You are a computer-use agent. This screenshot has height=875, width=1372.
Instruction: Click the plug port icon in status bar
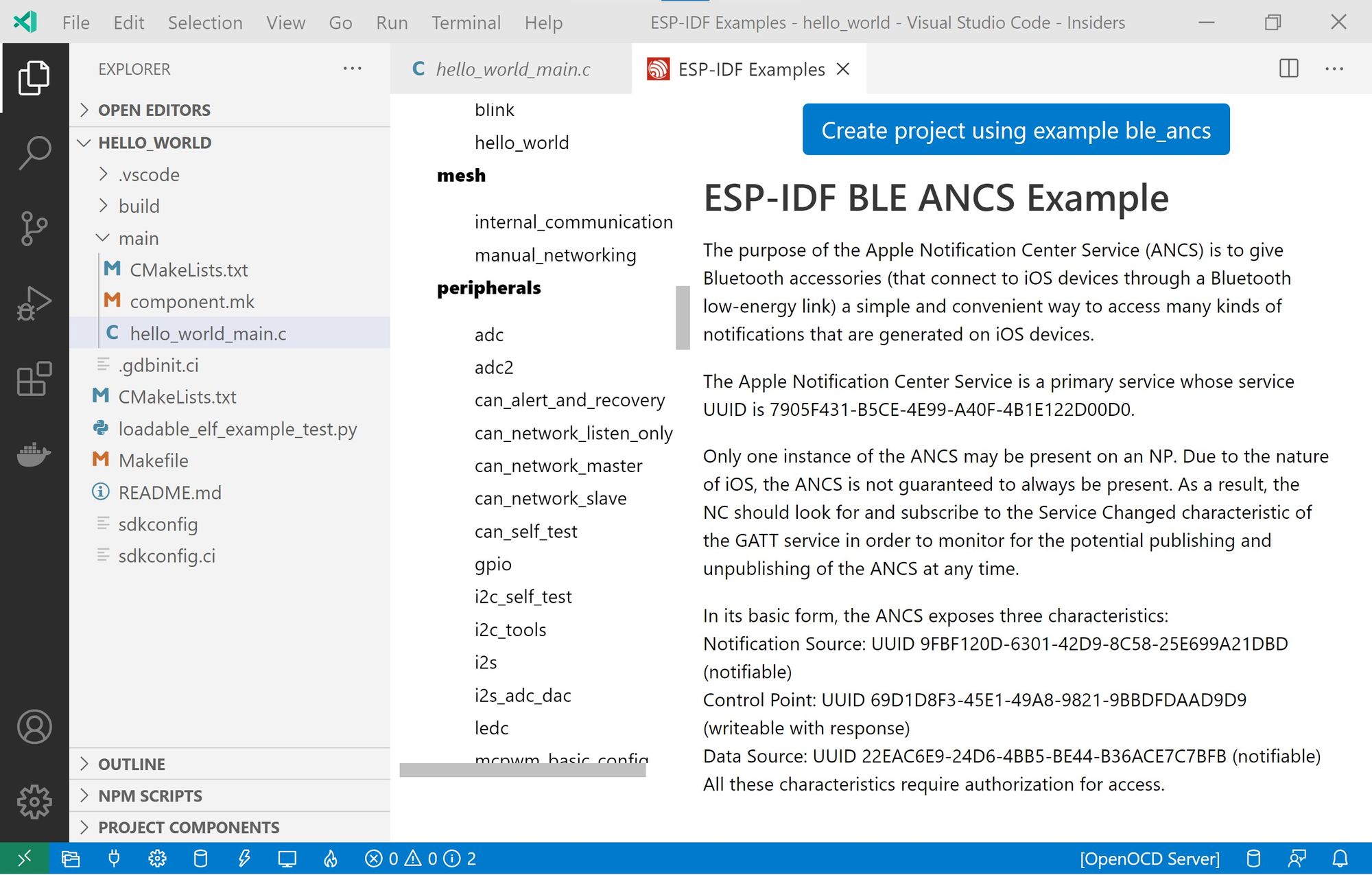pos(114,859)
